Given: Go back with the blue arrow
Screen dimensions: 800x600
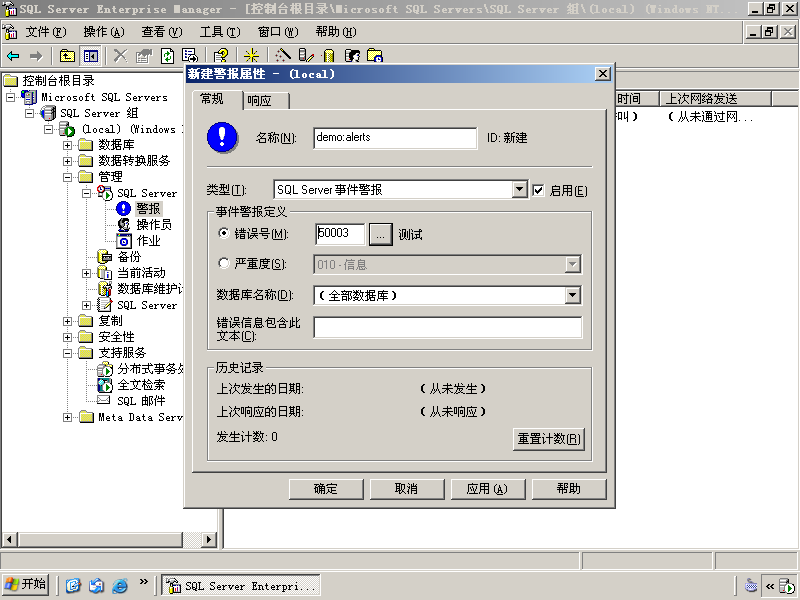Looking at the screenshot, I should (14, 56).
